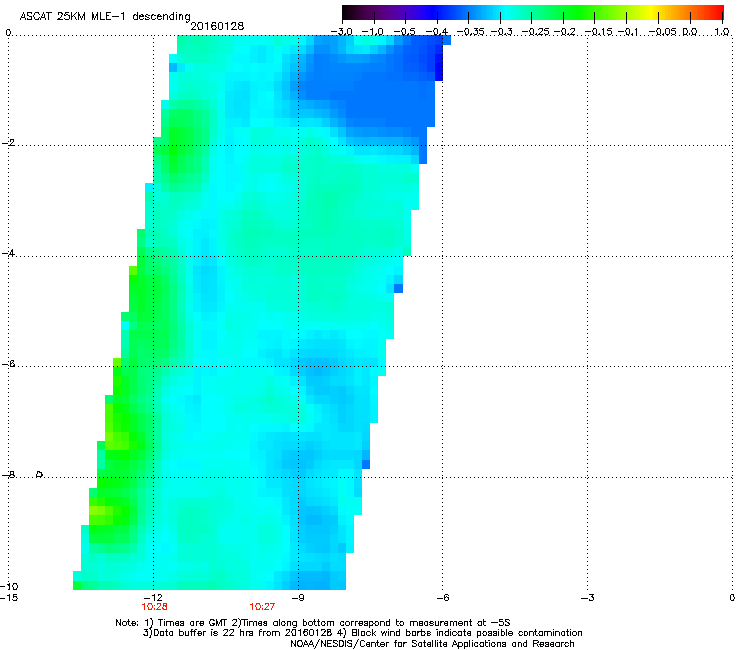Select the color scale label '-0.05'
This screenshot has height=650, width=740.
(663, 32)
